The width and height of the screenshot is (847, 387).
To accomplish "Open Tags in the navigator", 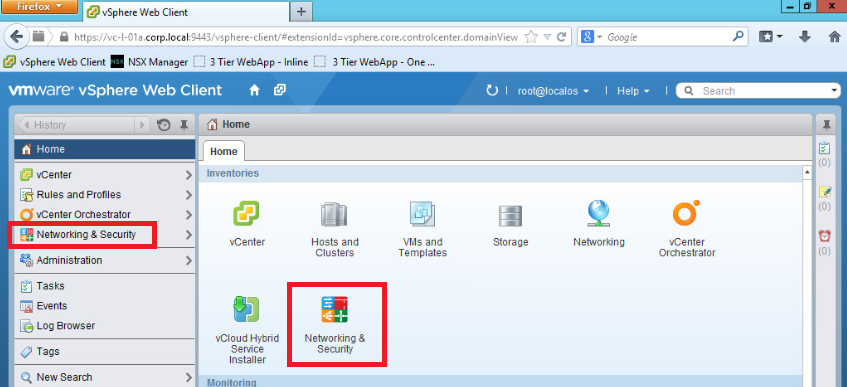I will point(105,351).
